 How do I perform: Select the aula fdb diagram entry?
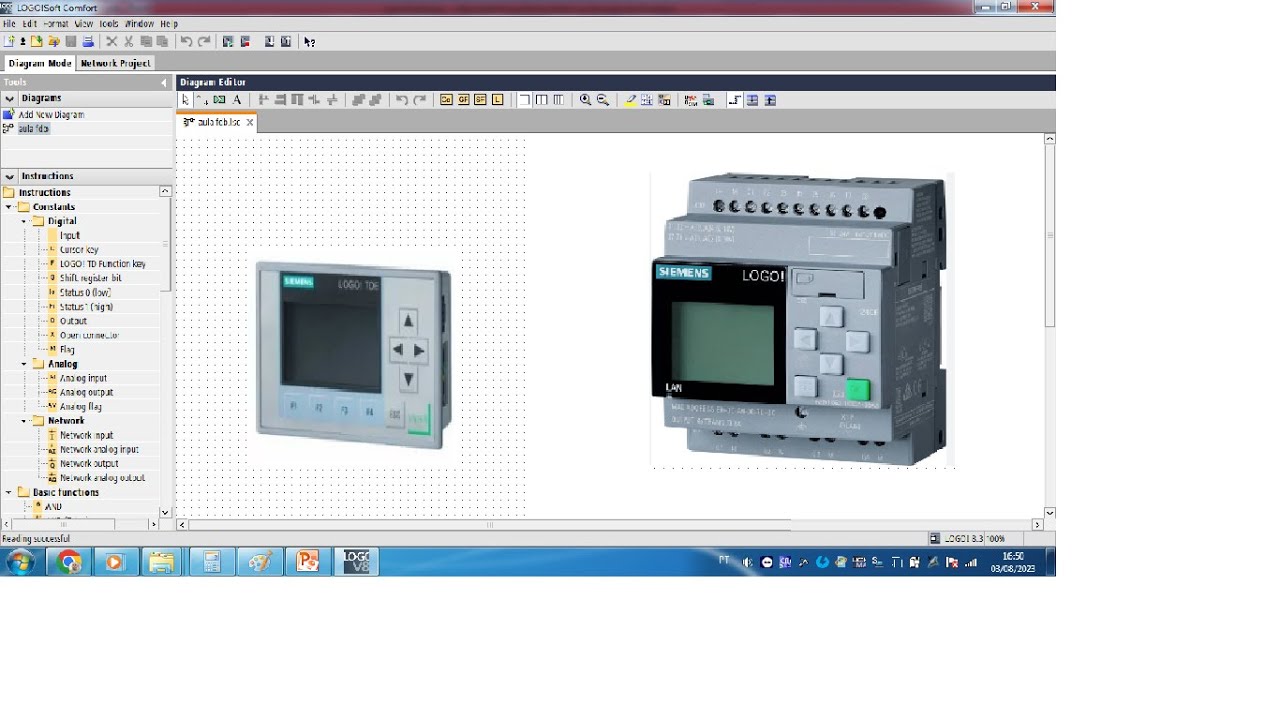[34, 129]
